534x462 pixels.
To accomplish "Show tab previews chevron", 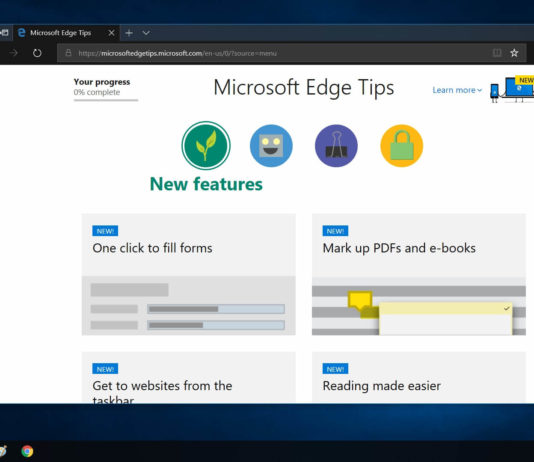I will (146, 33).
